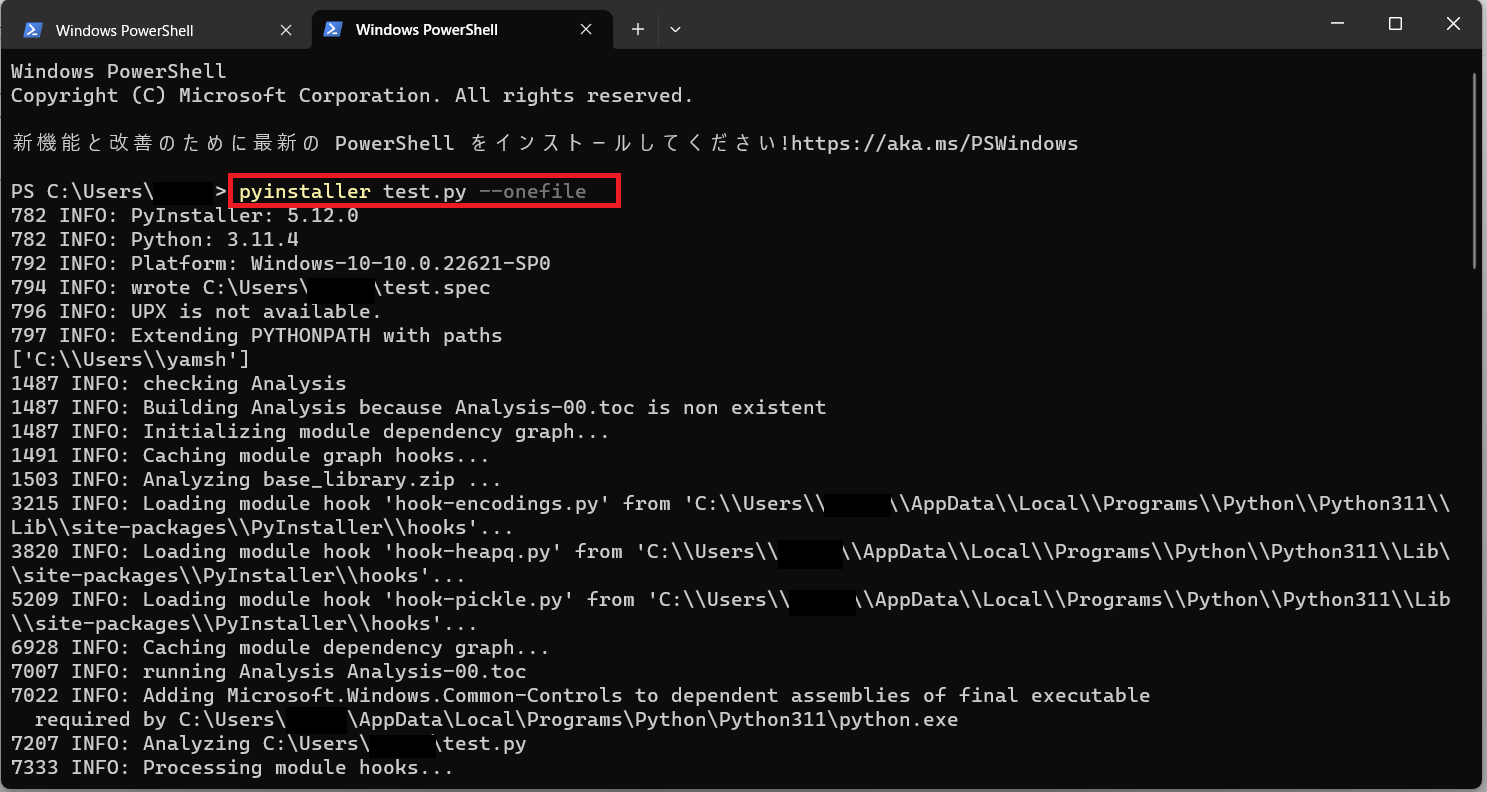Click 'Building Analysis because Analysis-00.toc' line
The height and width of the screenshot is (792, 1487).
tap(419, 408)
